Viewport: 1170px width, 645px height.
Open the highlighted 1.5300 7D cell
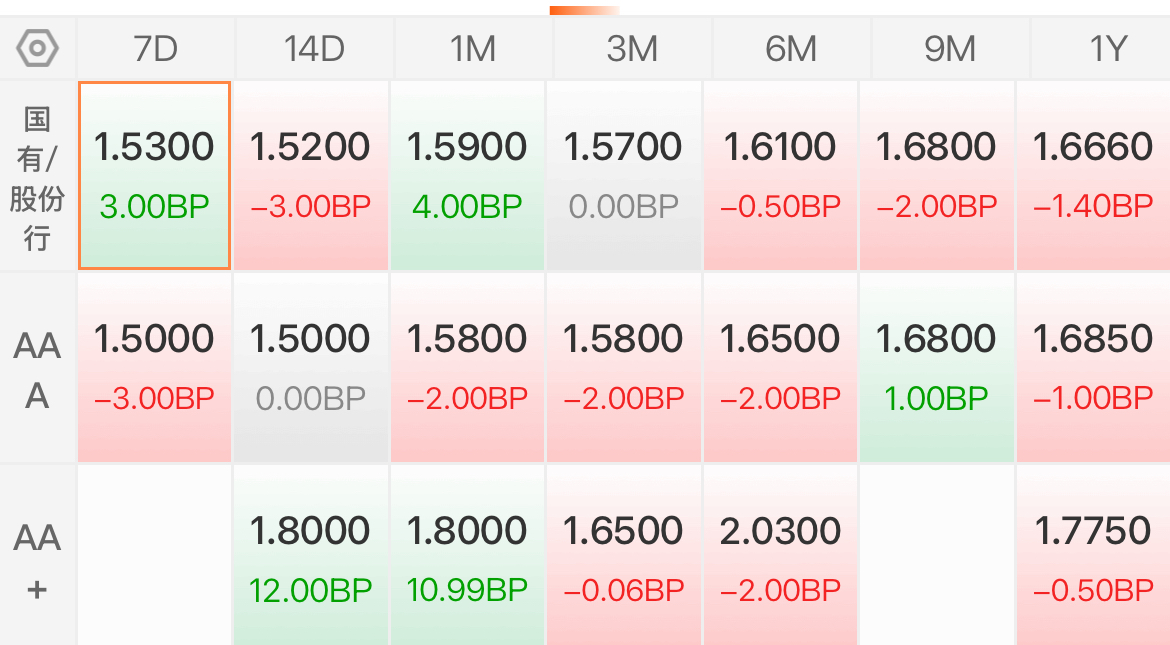(154, 175)
